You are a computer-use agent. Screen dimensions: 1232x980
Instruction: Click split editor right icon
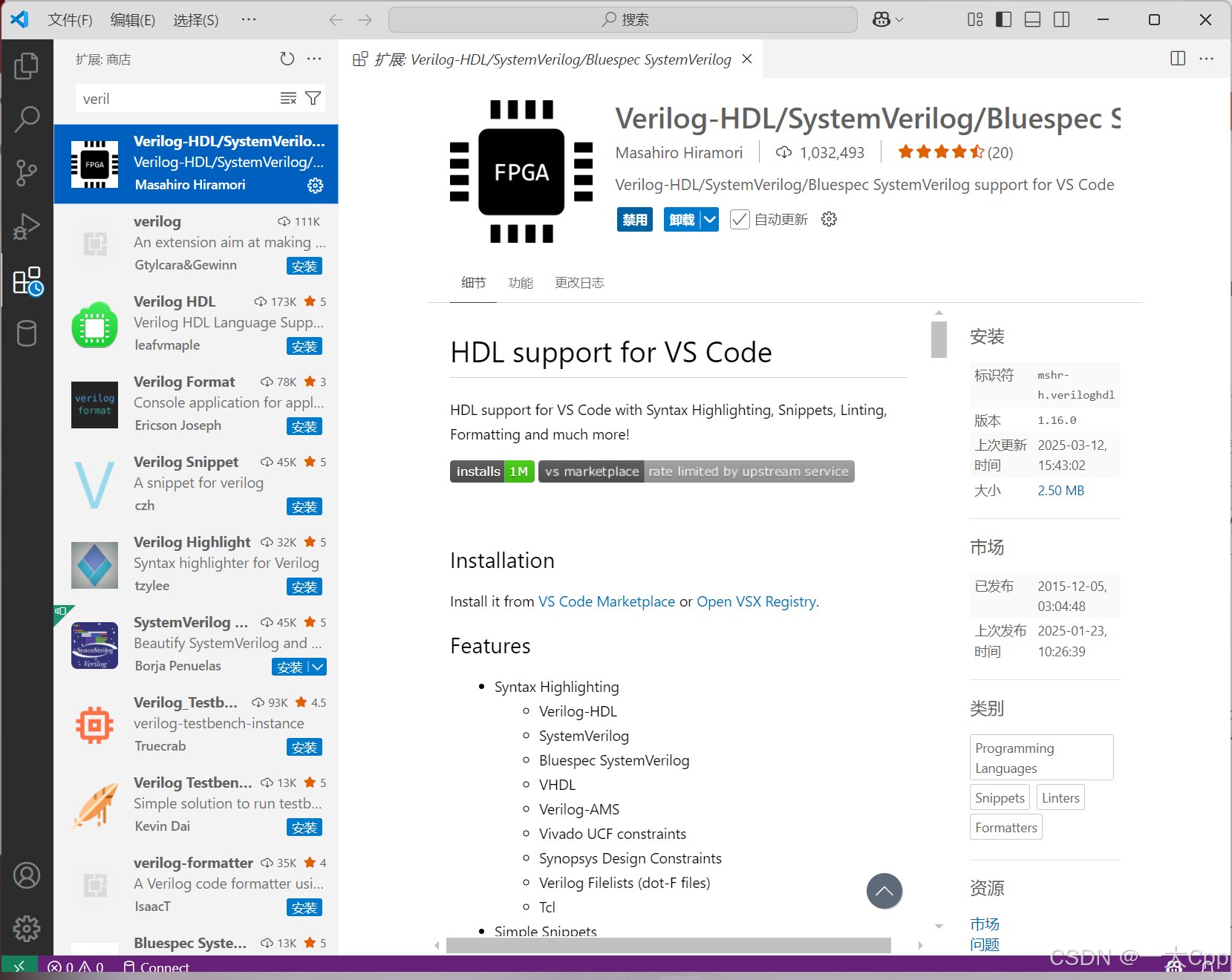1178,59
